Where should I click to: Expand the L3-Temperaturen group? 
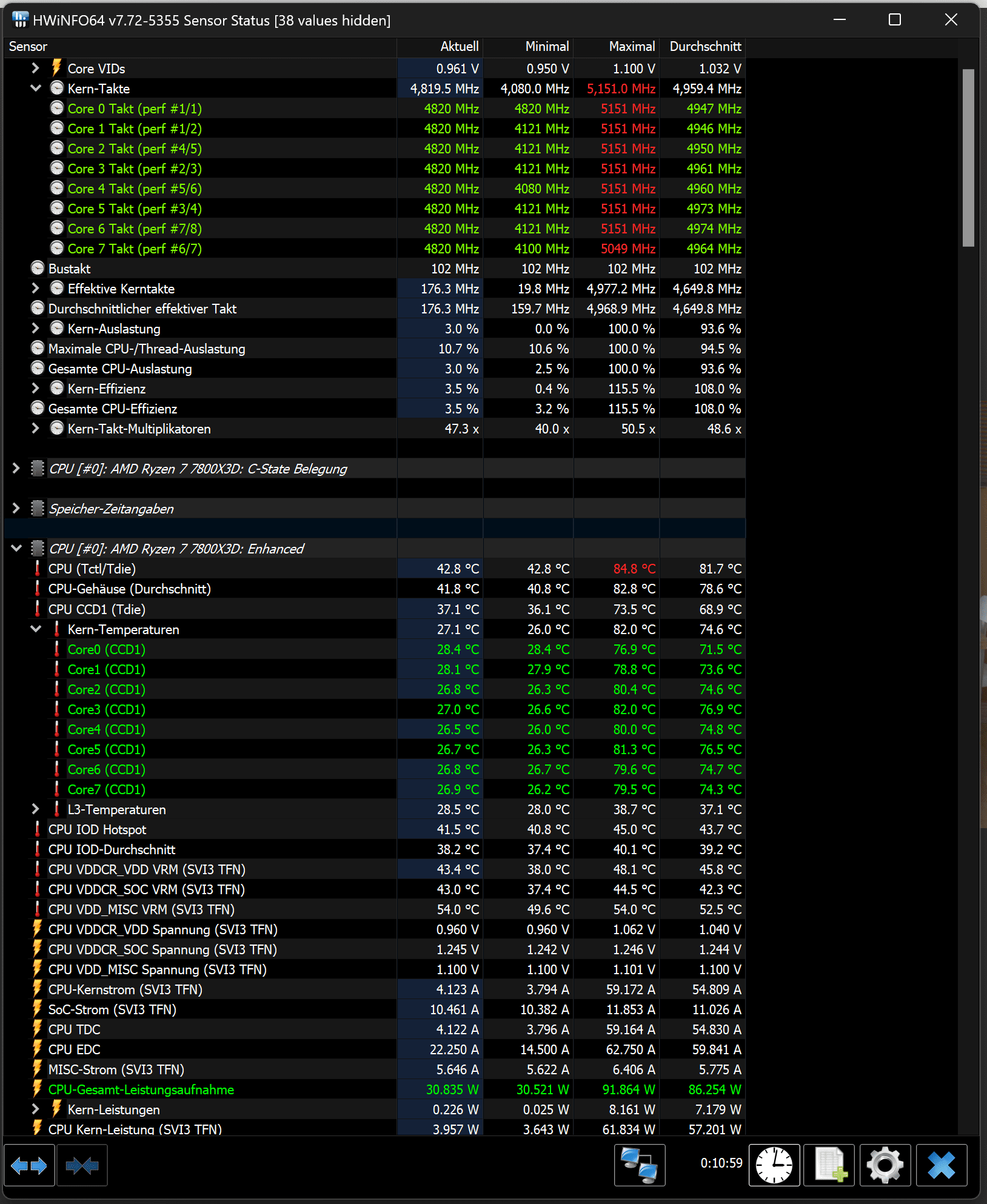pos(35,809)
